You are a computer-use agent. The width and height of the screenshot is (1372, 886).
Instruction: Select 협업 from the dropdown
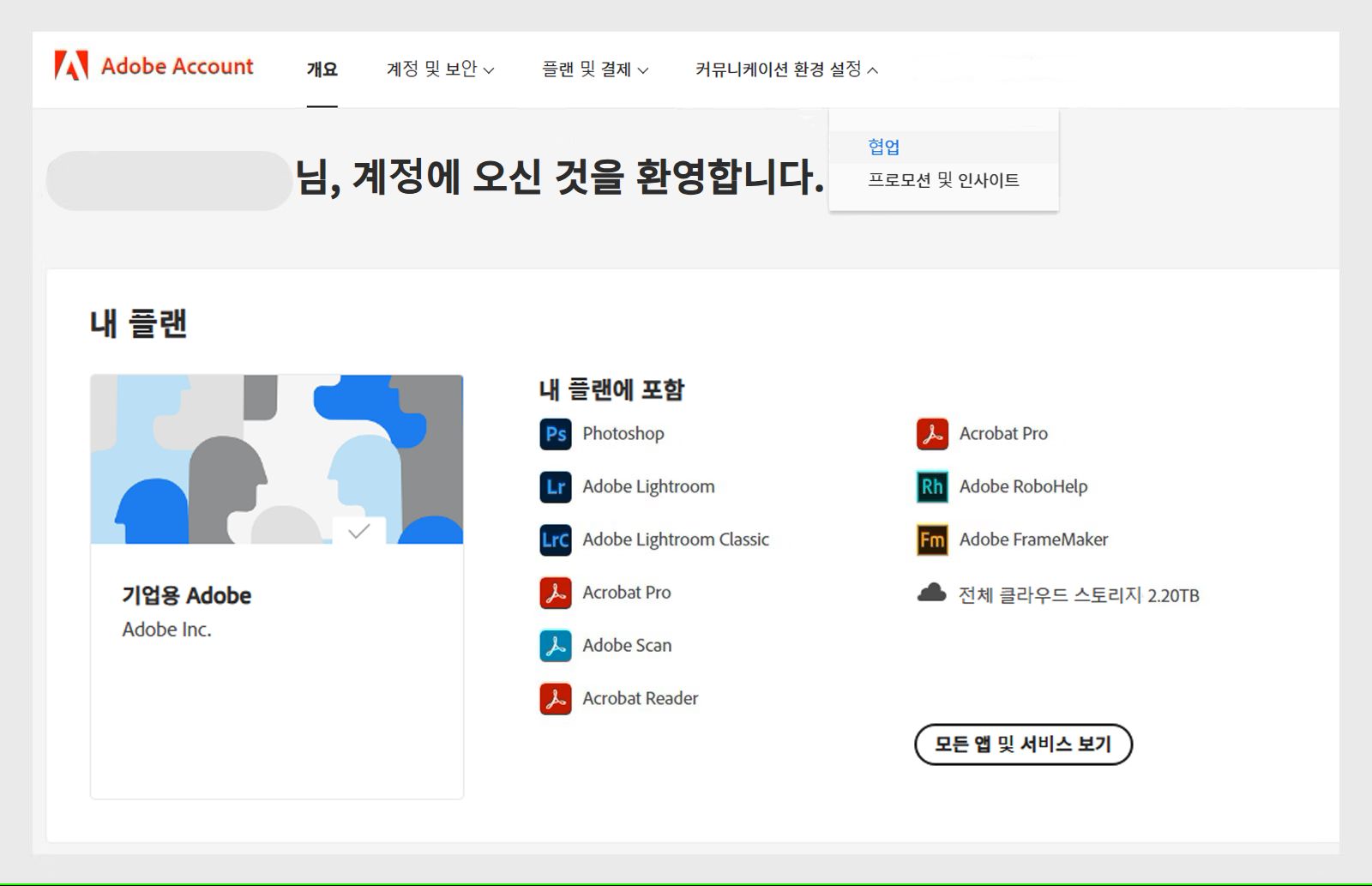(884, 147)
